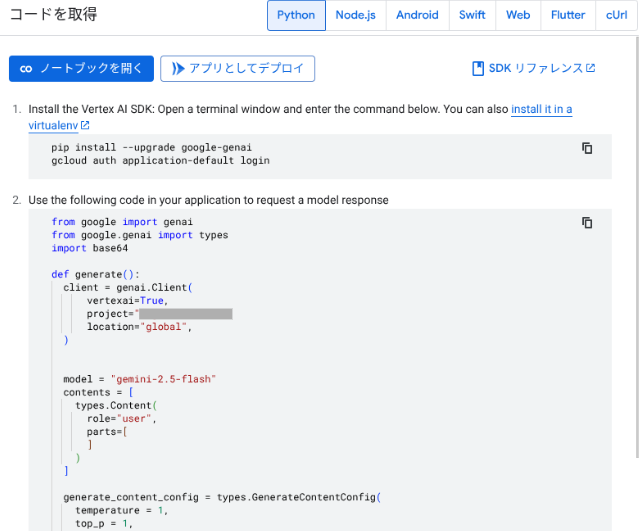
Task: Click the 'コードを取得' heading
Action: 53,14
